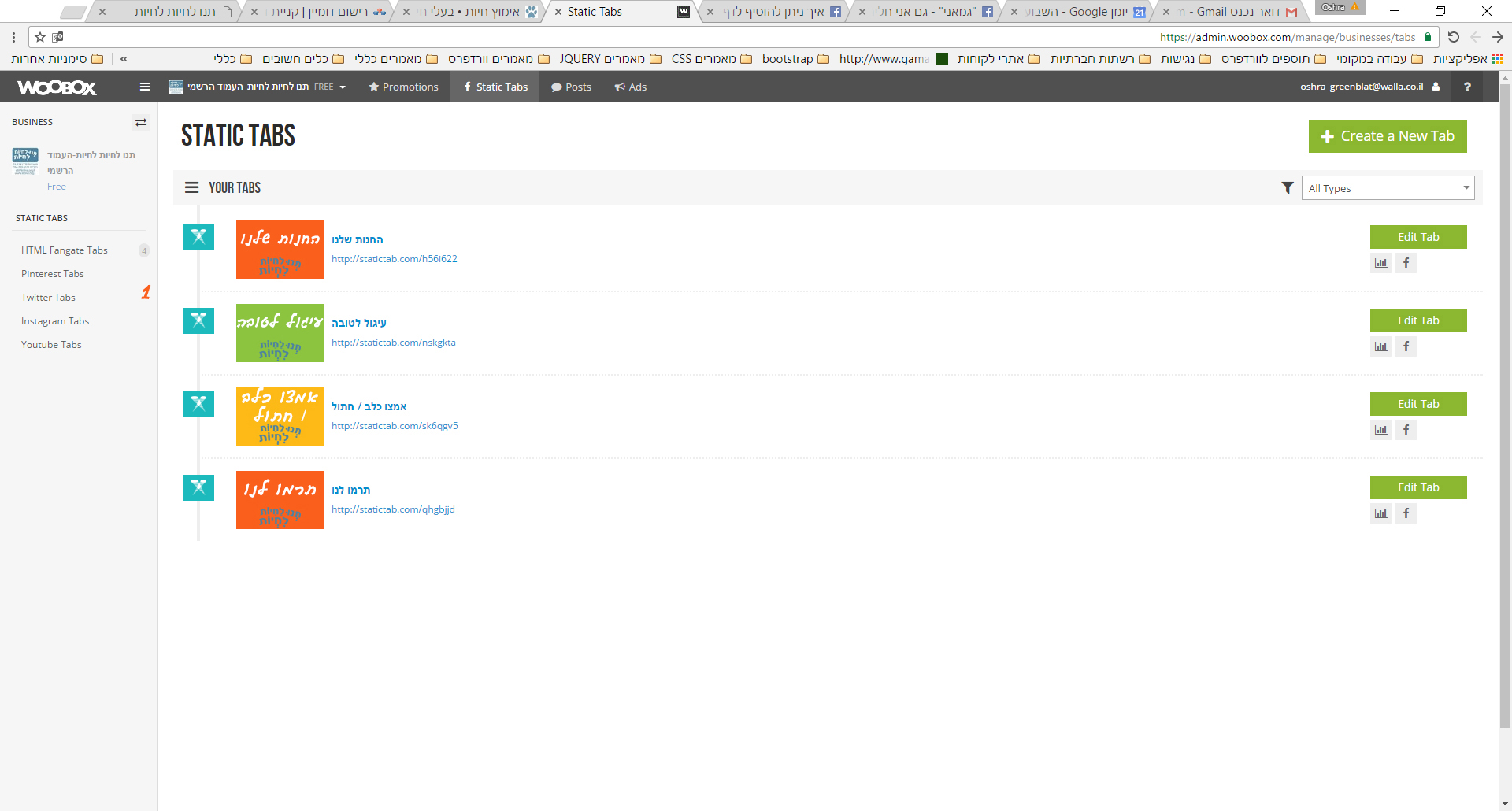Open the help question mark icon
1512x811 pixels.
pyautogui.click(x=1467, y=87)
